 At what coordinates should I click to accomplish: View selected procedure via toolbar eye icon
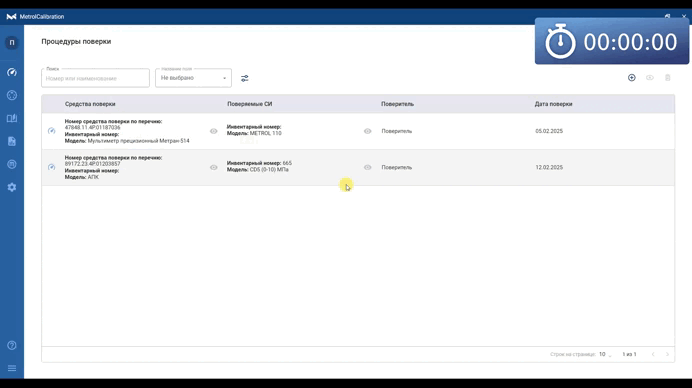click(650, 78)
